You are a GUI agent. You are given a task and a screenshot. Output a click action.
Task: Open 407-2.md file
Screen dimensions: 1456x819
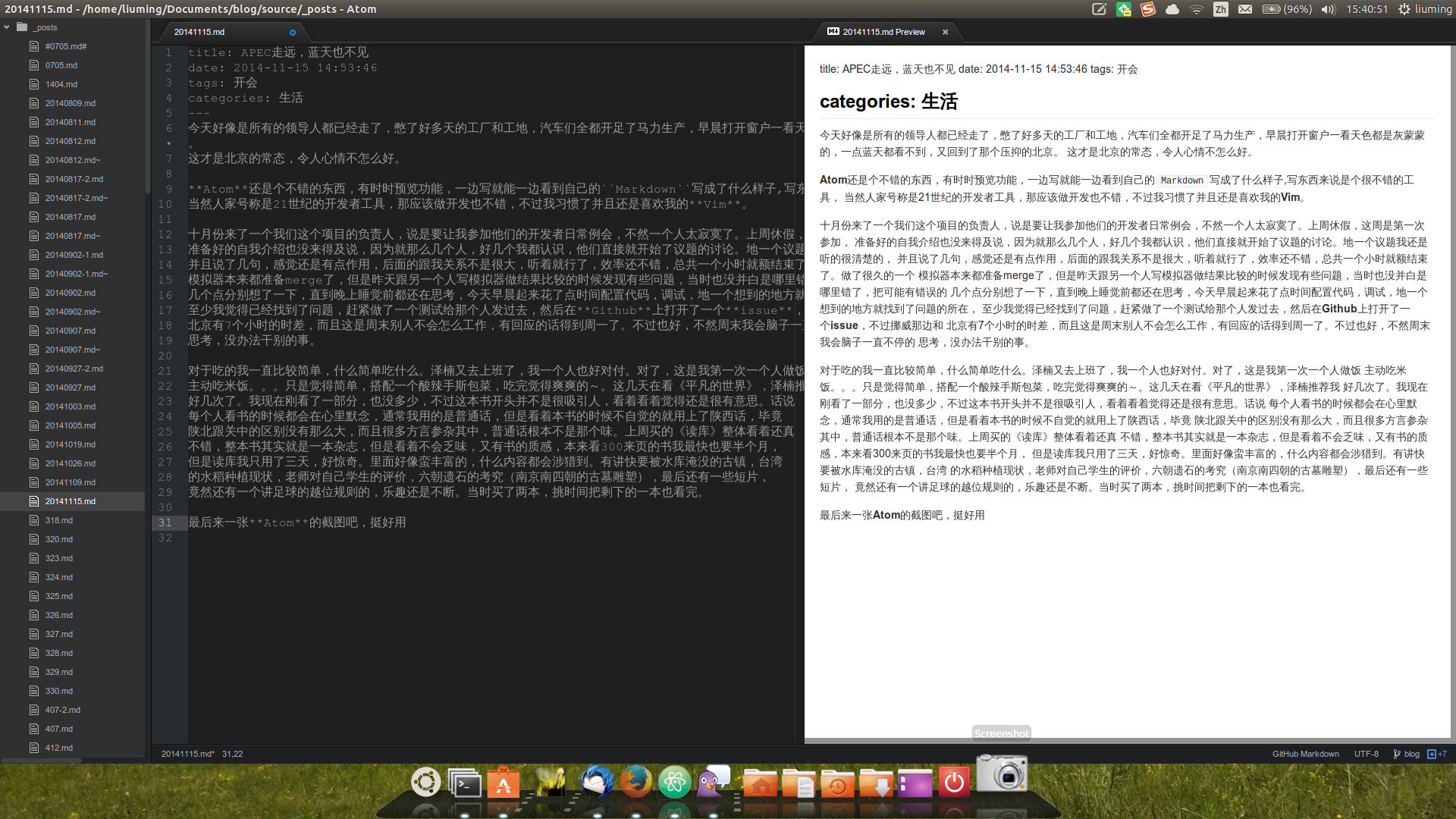point(62,710)
